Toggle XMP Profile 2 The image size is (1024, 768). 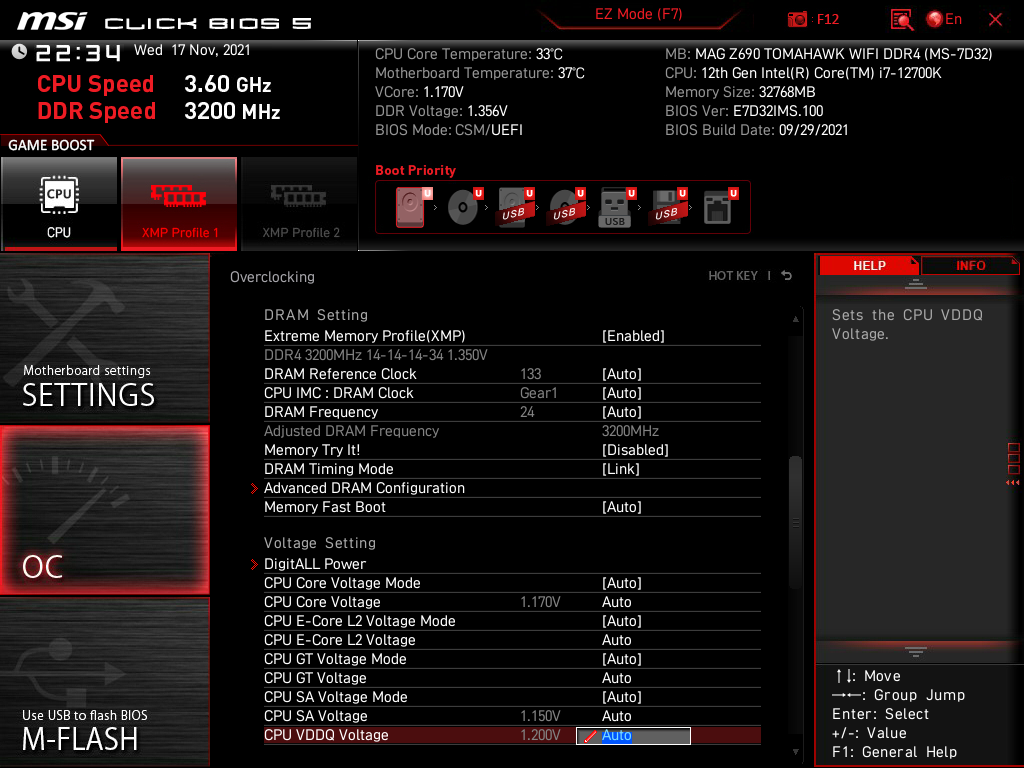(x=300, y=203)
